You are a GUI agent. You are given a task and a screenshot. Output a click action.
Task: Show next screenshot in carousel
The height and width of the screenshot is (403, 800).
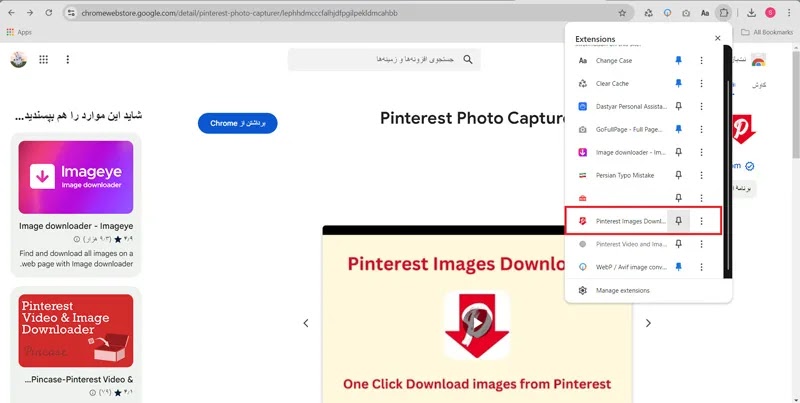click(648, 323)
